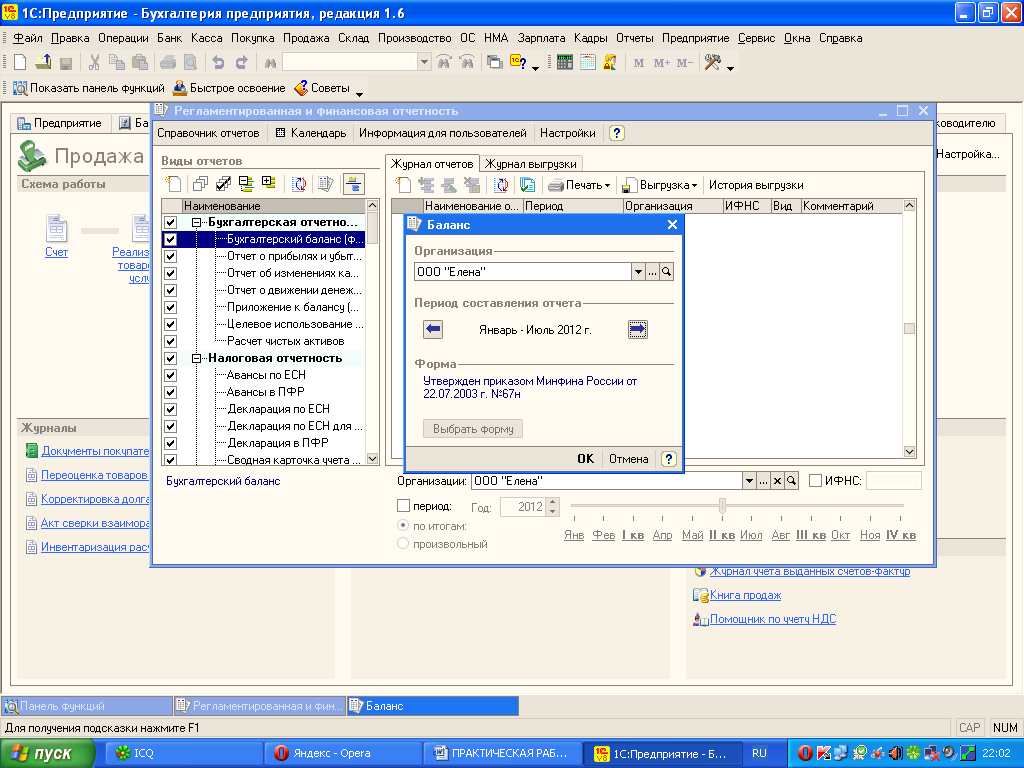This screenshot has width=1024, height=768.
Task: Open the calculator icon in toolbar
Action: (x=565, y=63)
